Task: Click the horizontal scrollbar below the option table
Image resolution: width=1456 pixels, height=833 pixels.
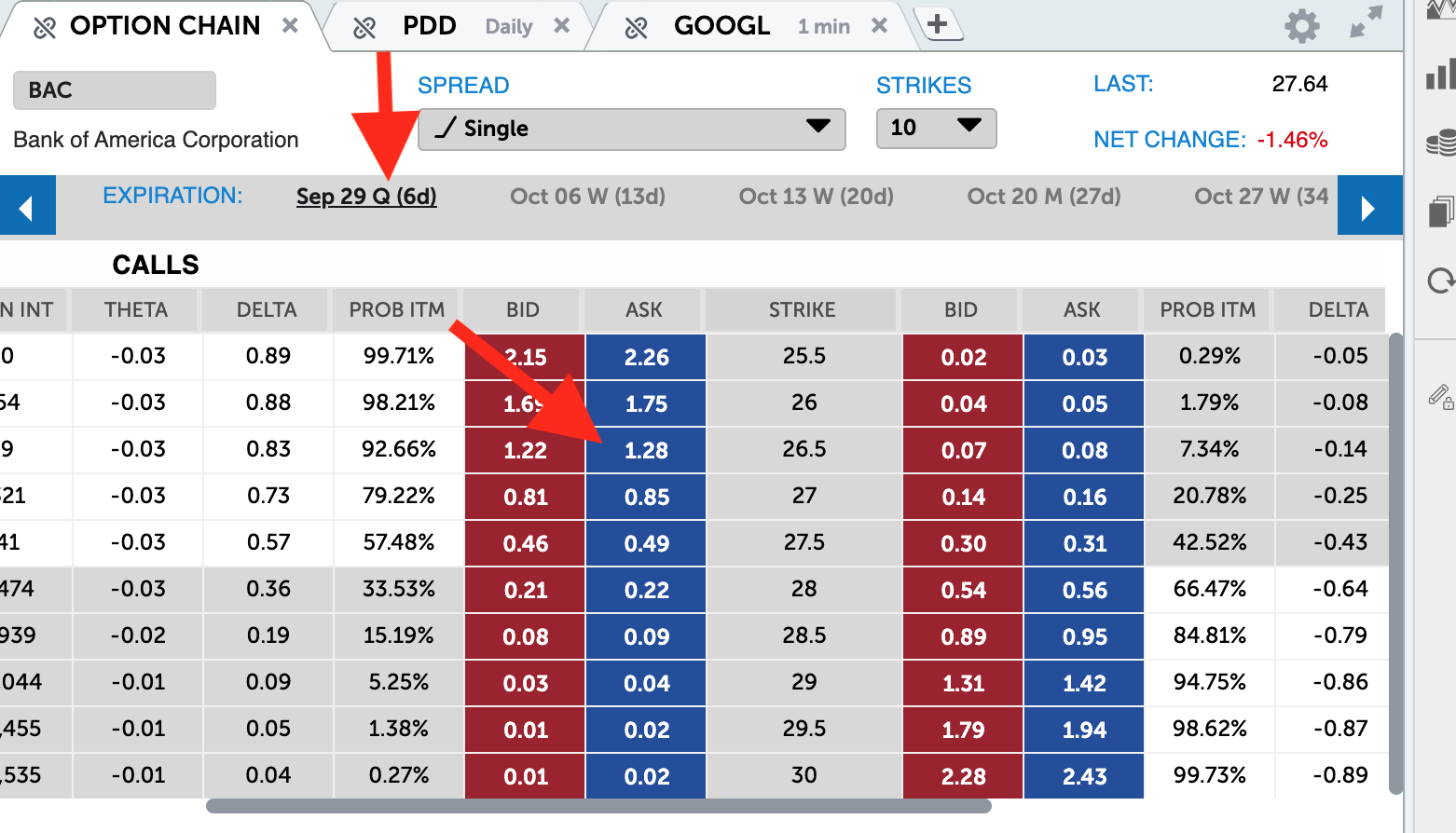Action: [x=598, y=806]
